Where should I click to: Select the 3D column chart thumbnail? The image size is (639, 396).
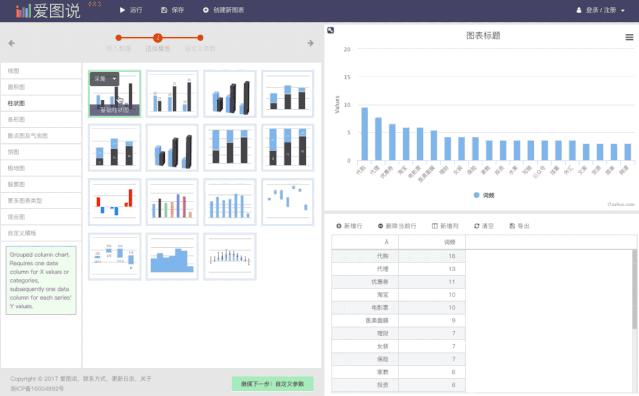(230, 94)
